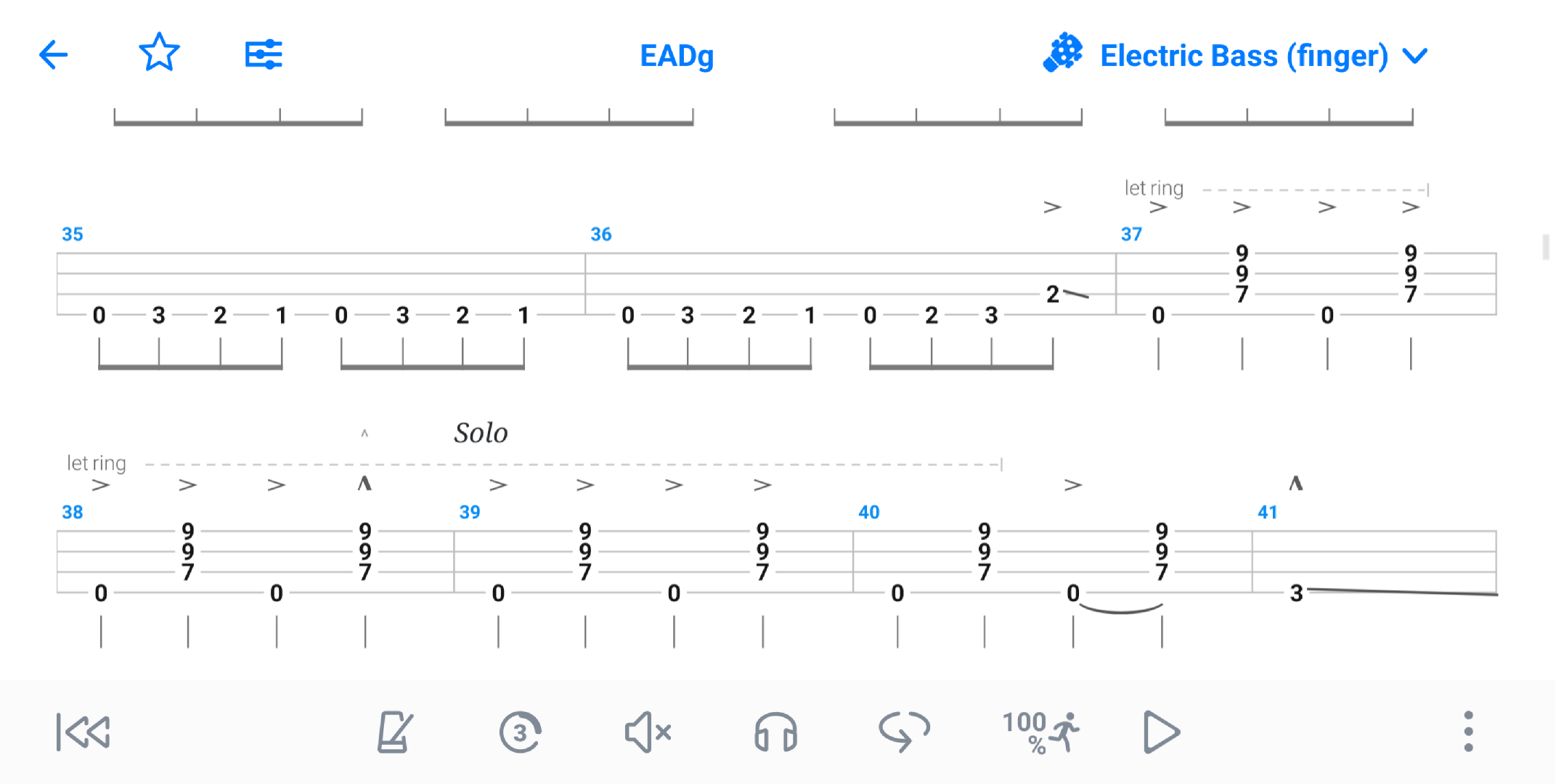Toggle headphones solo mode
The image size is (1556, 784).
pos(775,732)
